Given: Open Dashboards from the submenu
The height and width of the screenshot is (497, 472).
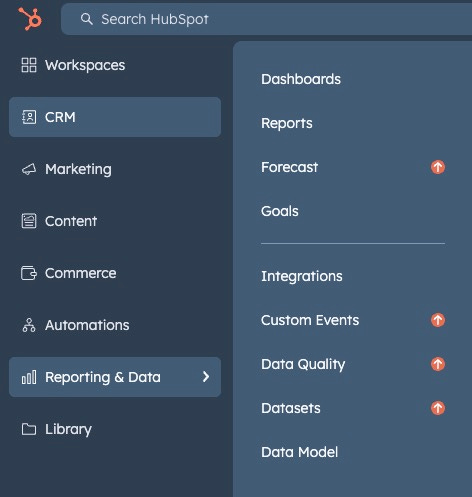Looking at the screenshot, I should point(301,79).
